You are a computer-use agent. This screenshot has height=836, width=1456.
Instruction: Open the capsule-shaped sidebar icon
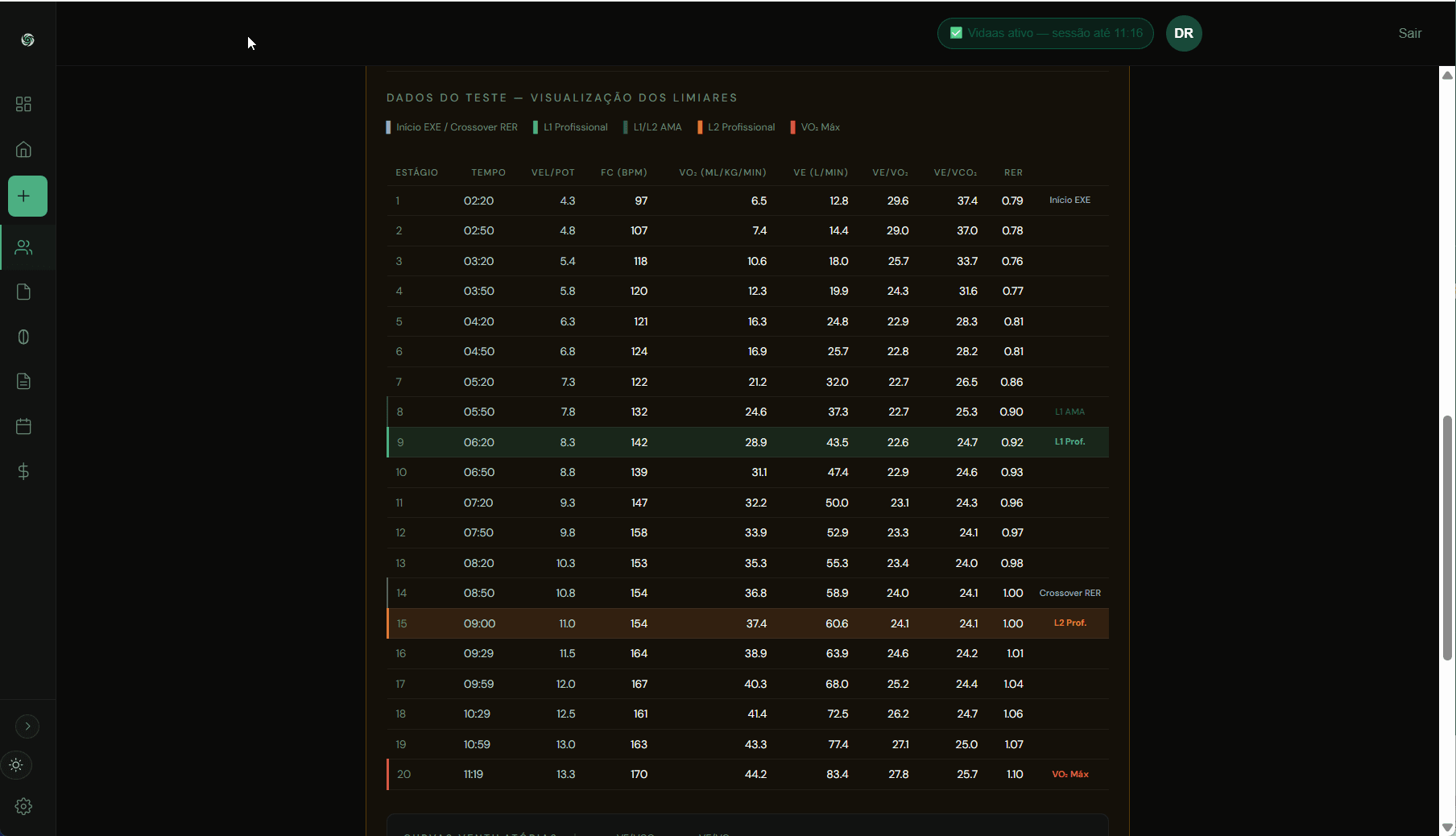click(23, 337)
